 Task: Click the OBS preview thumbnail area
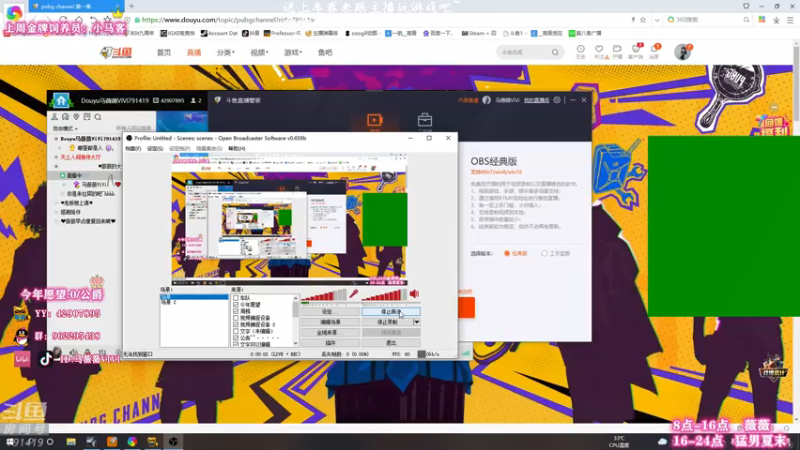click(x=289, y=219)
